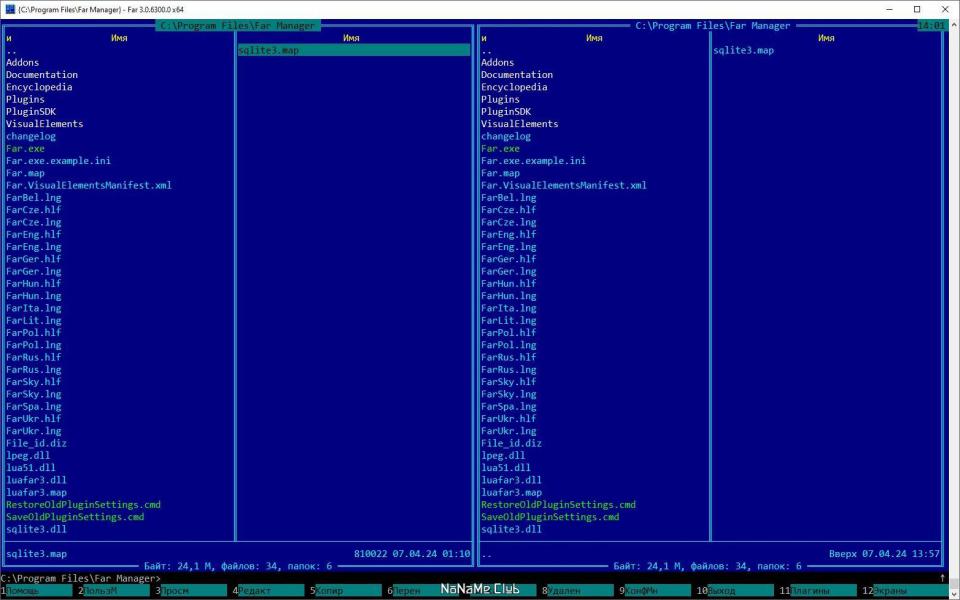The height and width of the screenshot is (600, 960).
Task: Click the right panel path title
Action: (x=713, y=26)
